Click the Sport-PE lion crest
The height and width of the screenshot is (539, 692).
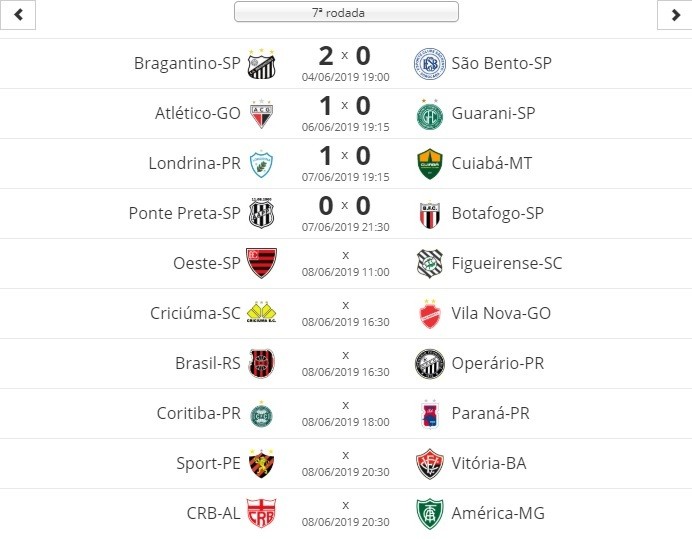pos(261,464)
